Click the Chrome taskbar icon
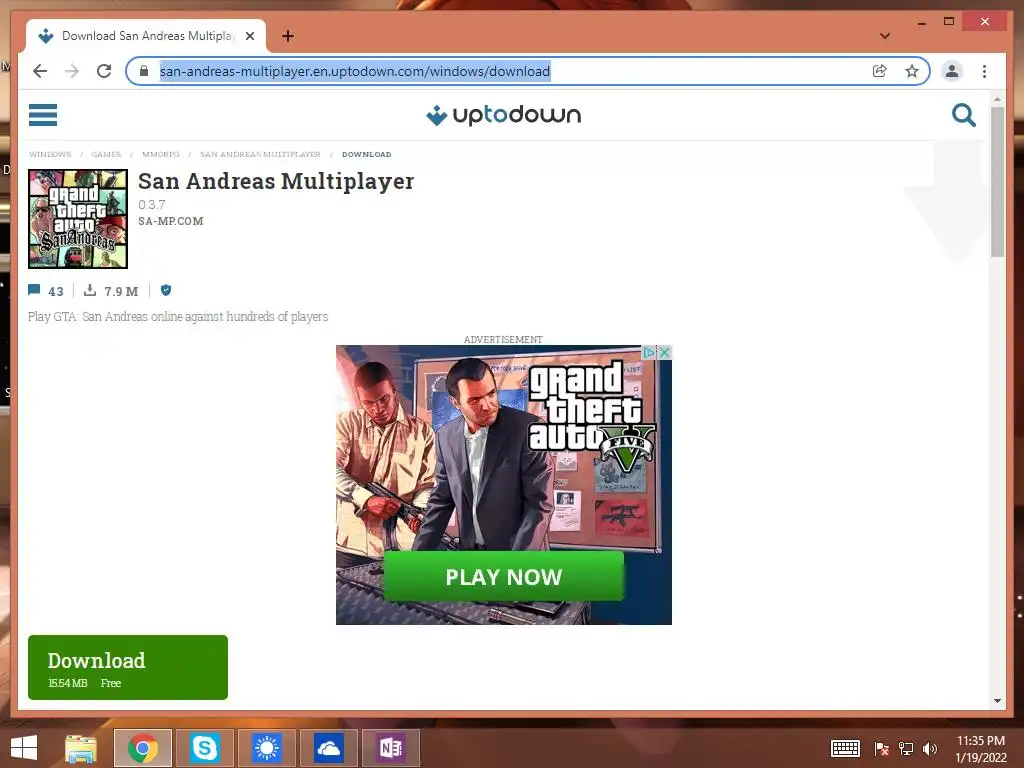The image size is (1024, 768). tap(143, 748)
